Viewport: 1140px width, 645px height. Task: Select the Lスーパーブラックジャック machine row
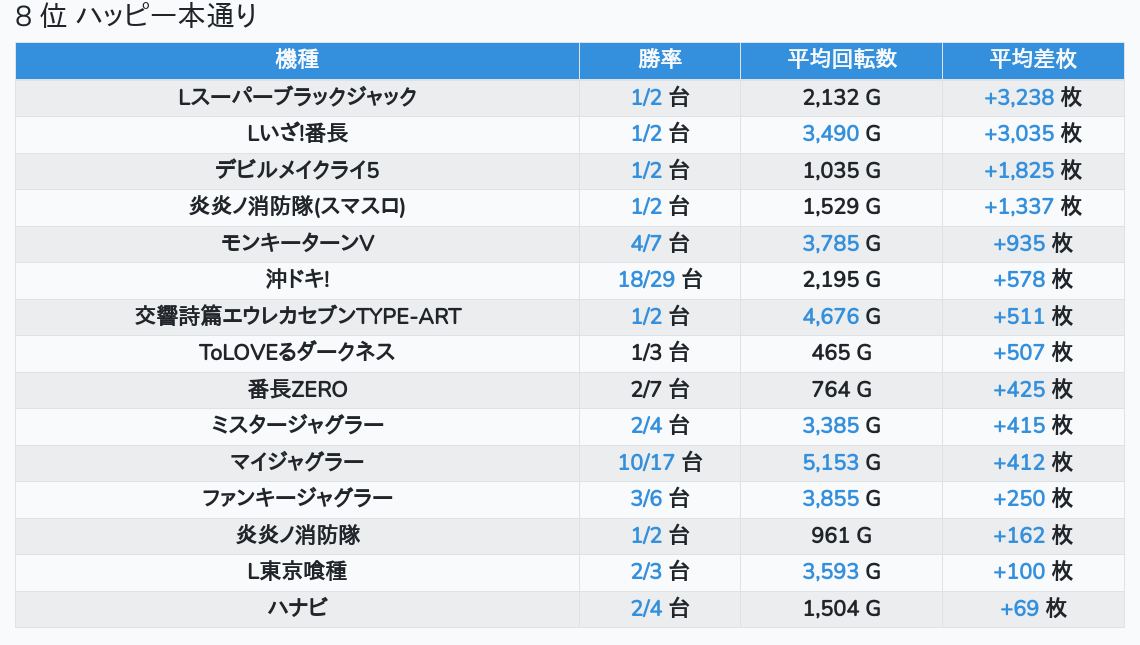point(297,97)
